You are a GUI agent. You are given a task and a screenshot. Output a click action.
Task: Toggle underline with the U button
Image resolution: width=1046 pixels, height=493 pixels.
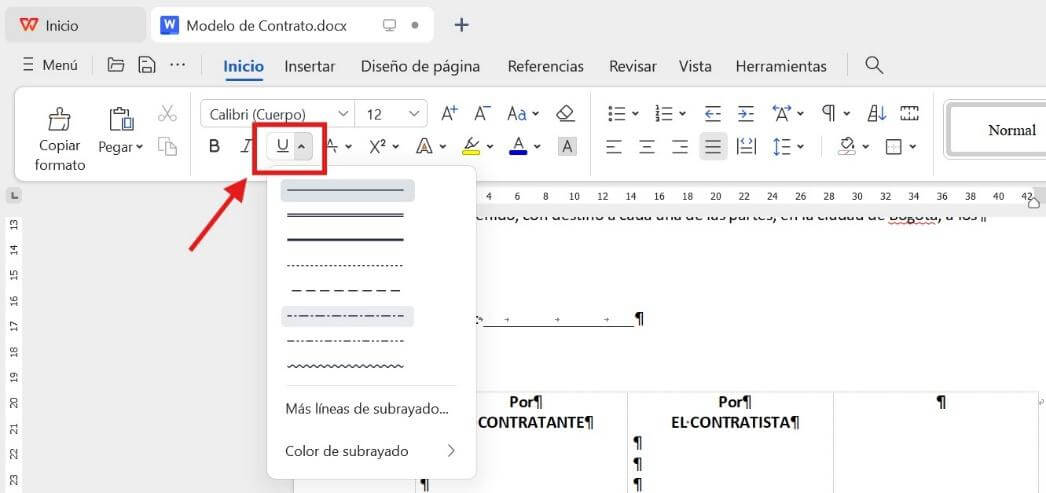tap(283, 146)
